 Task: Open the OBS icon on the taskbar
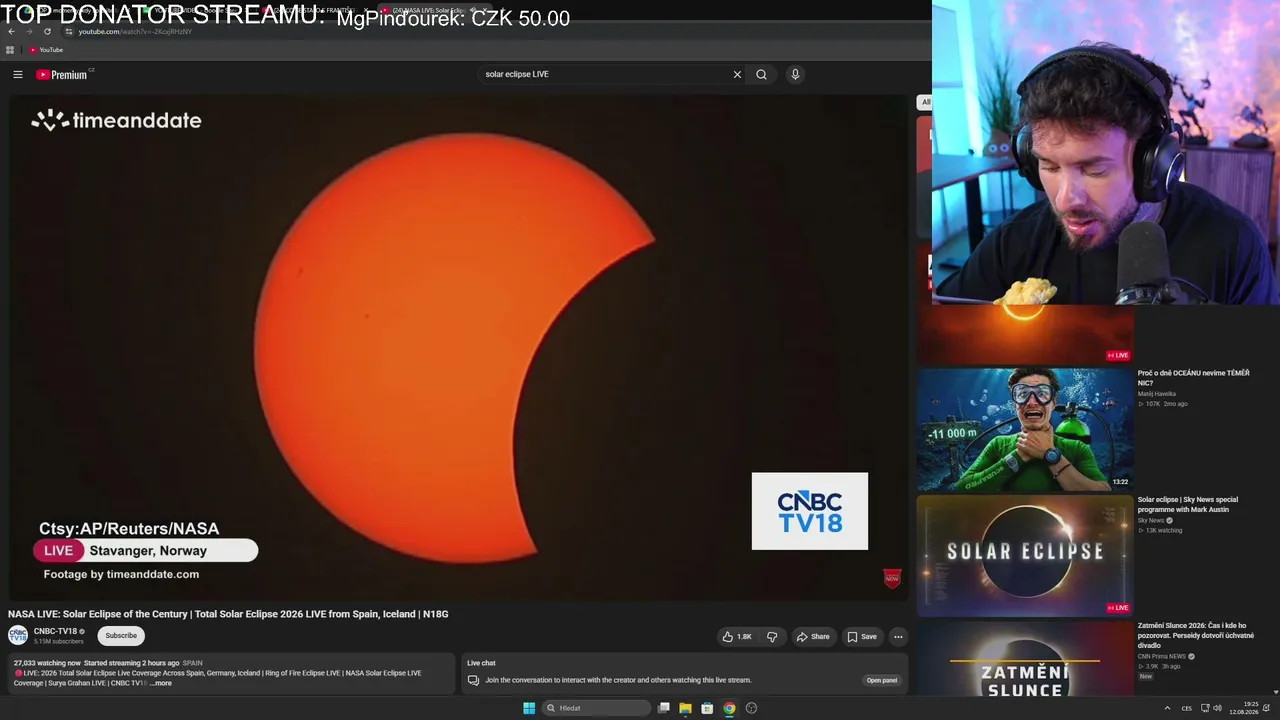751,708
